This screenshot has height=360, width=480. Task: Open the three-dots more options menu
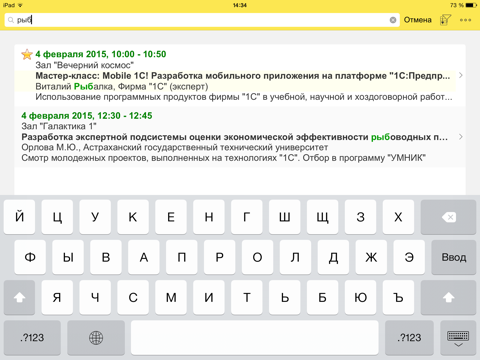(x=465, y=20)
